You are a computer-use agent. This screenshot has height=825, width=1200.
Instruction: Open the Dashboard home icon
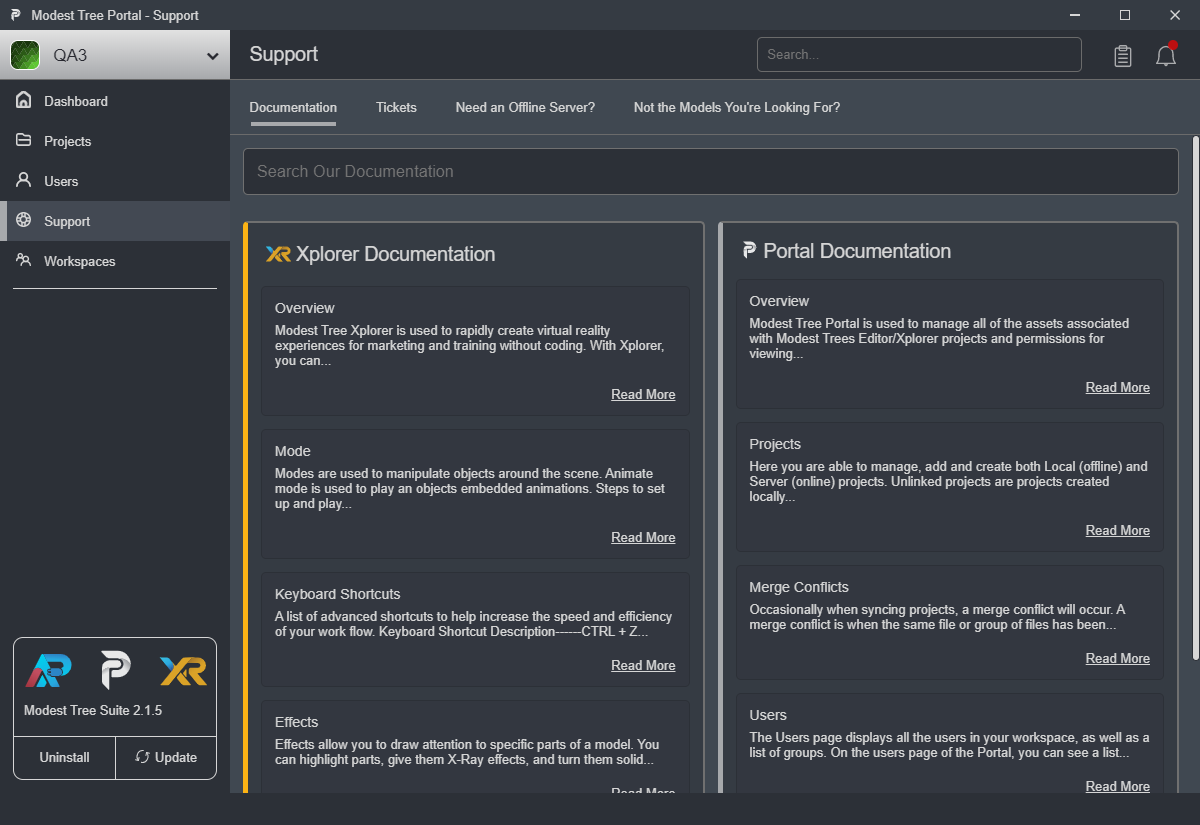pos(24,101)
